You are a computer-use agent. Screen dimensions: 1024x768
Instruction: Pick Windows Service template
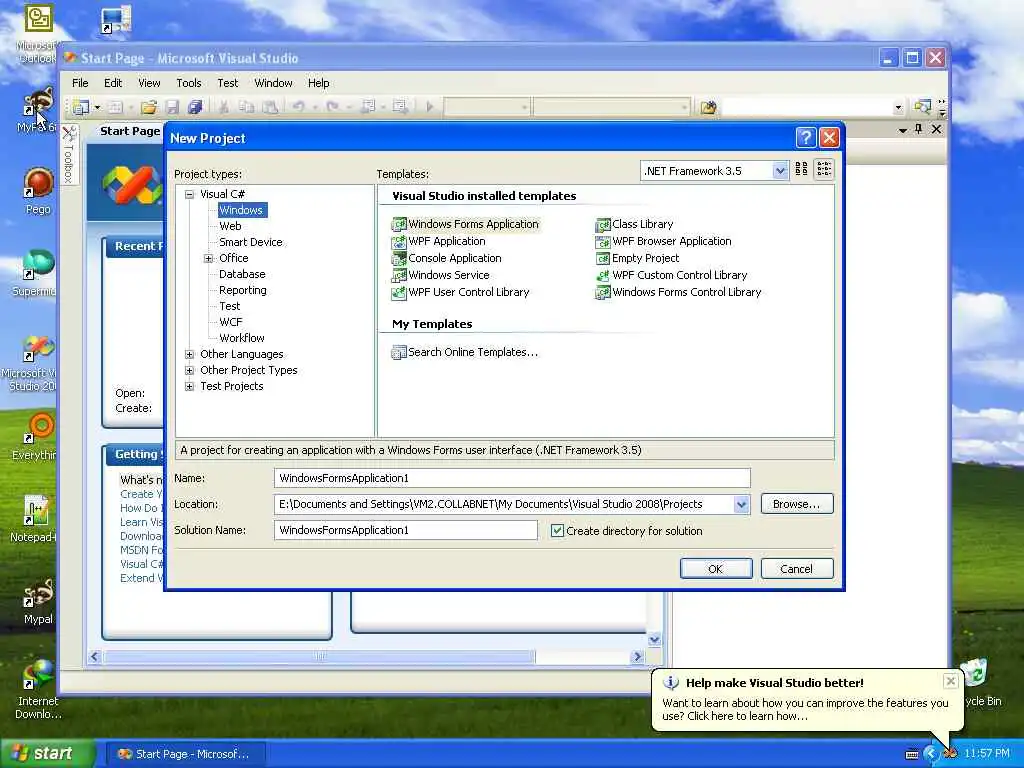(x=441, y=275)
